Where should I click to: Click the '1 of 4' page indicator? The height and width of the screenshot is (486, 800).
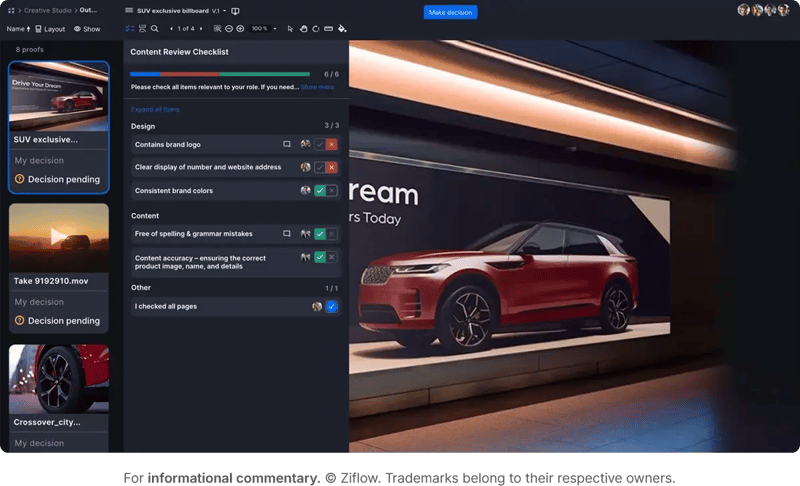coord(186,29)
